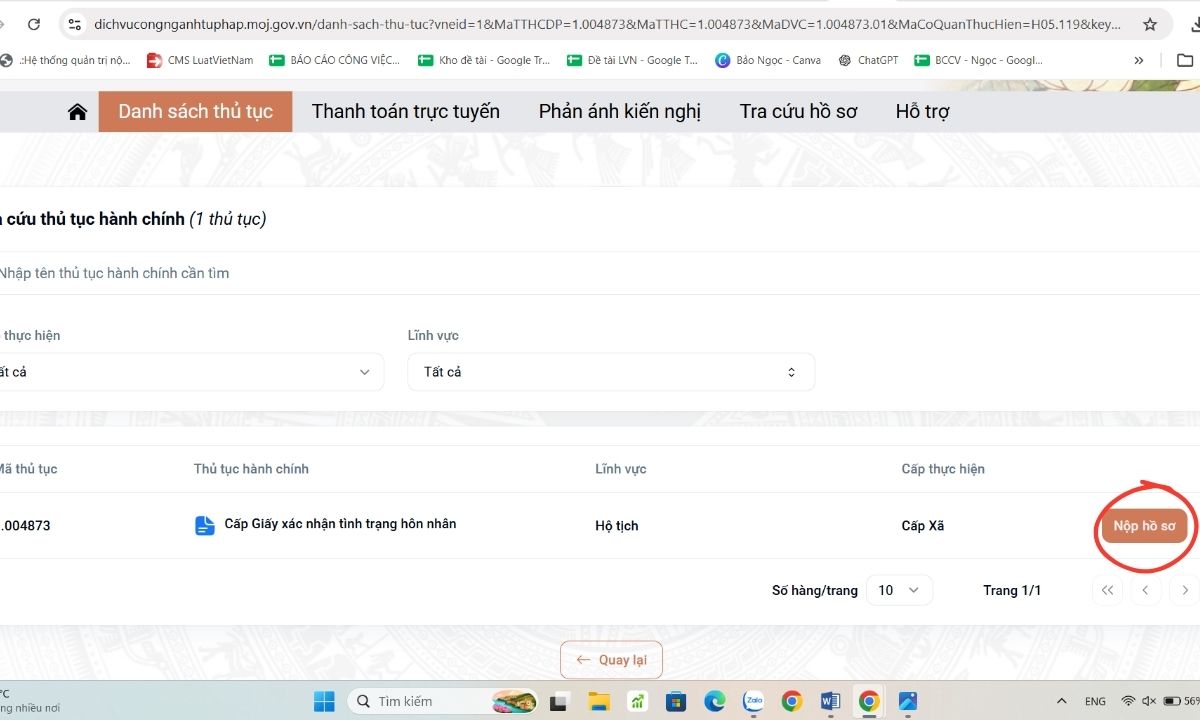Open the Kho đề tài Google bookmark

click(x=484, y=60)
